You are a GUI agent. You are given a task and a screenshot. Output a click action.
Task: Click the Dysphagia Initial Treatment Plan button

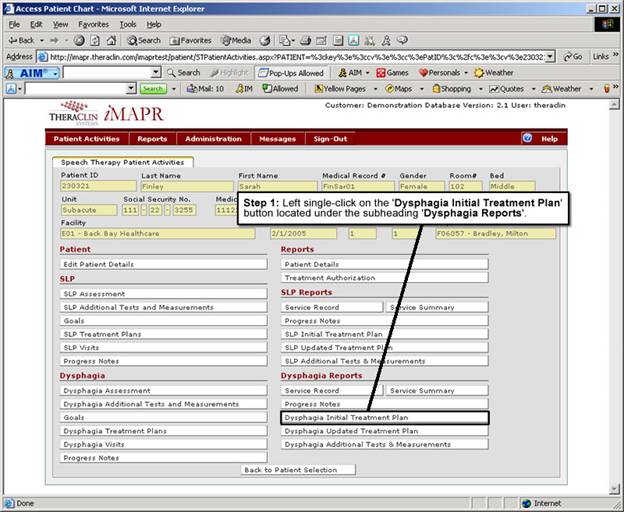(384, 417)
